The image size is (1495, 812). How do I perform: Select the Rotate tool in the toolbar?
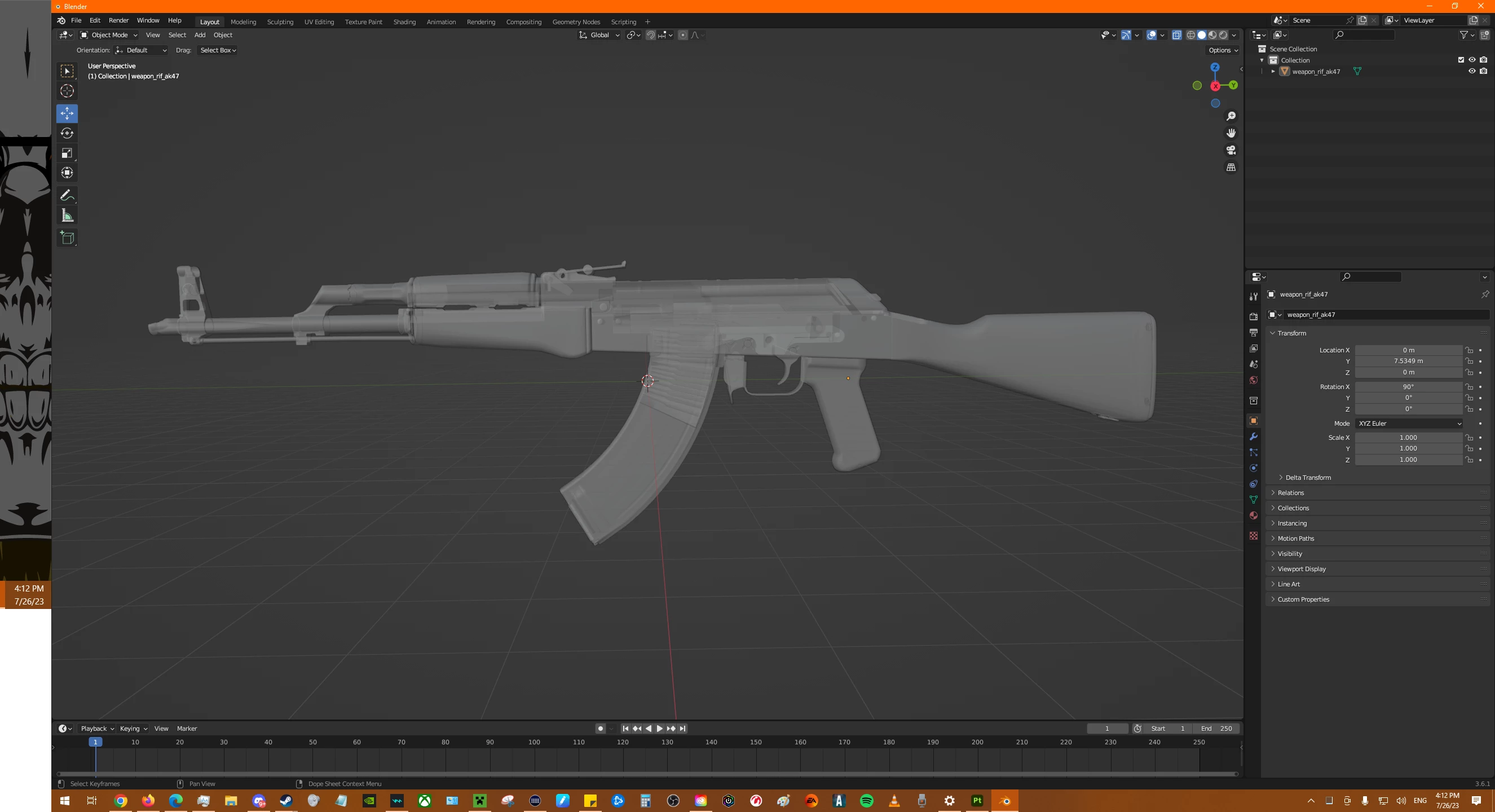[67, 133]
